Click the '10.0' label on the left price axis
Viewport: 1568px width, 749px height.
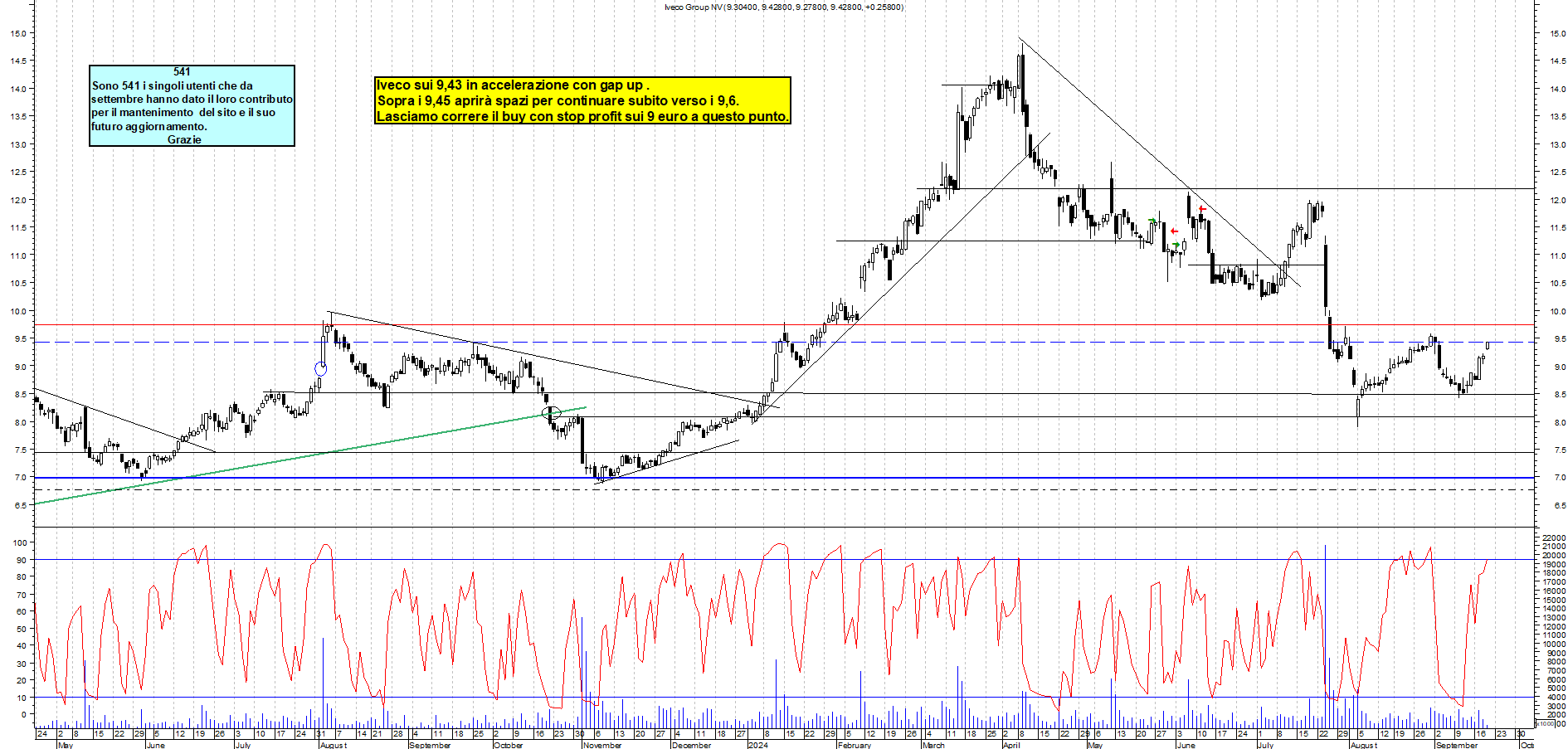(x=17, y=311)
